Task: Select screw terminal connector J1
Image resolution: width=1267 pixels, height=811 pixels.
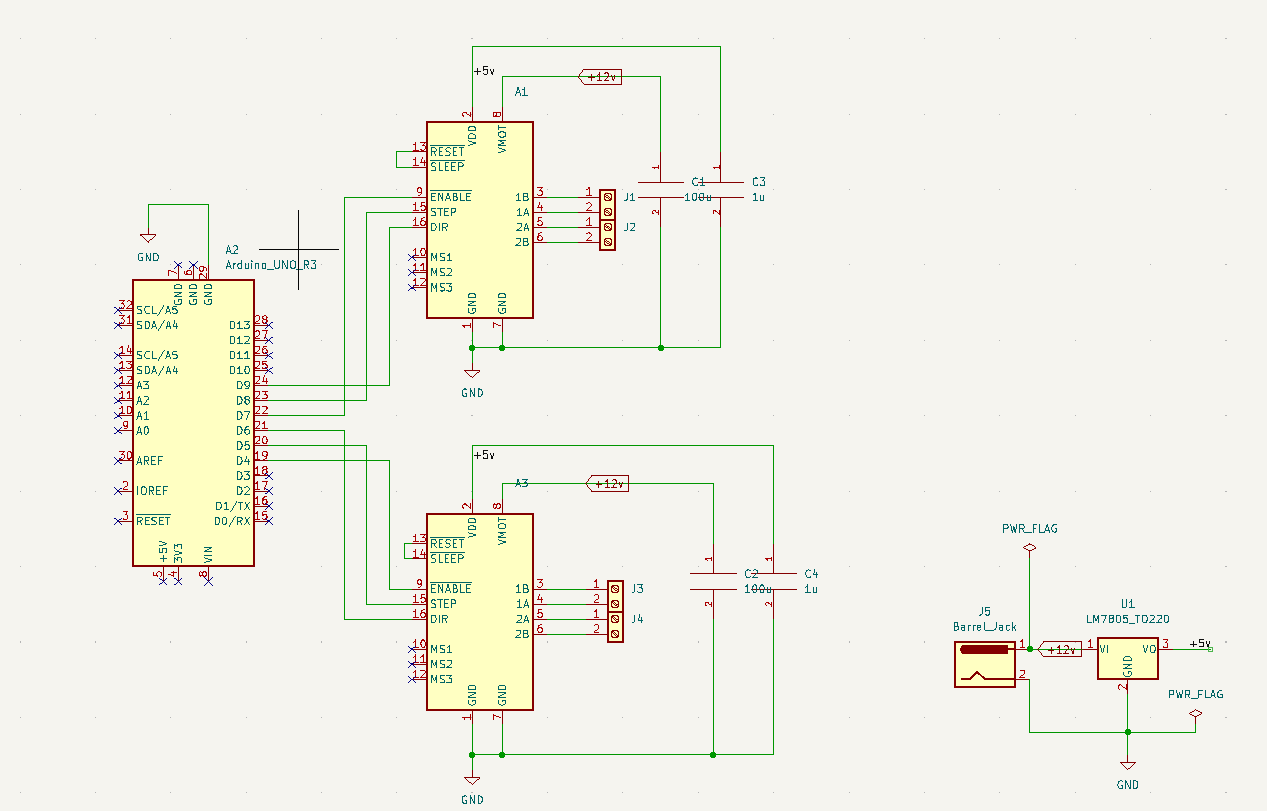Action: (x=607, y=202)
